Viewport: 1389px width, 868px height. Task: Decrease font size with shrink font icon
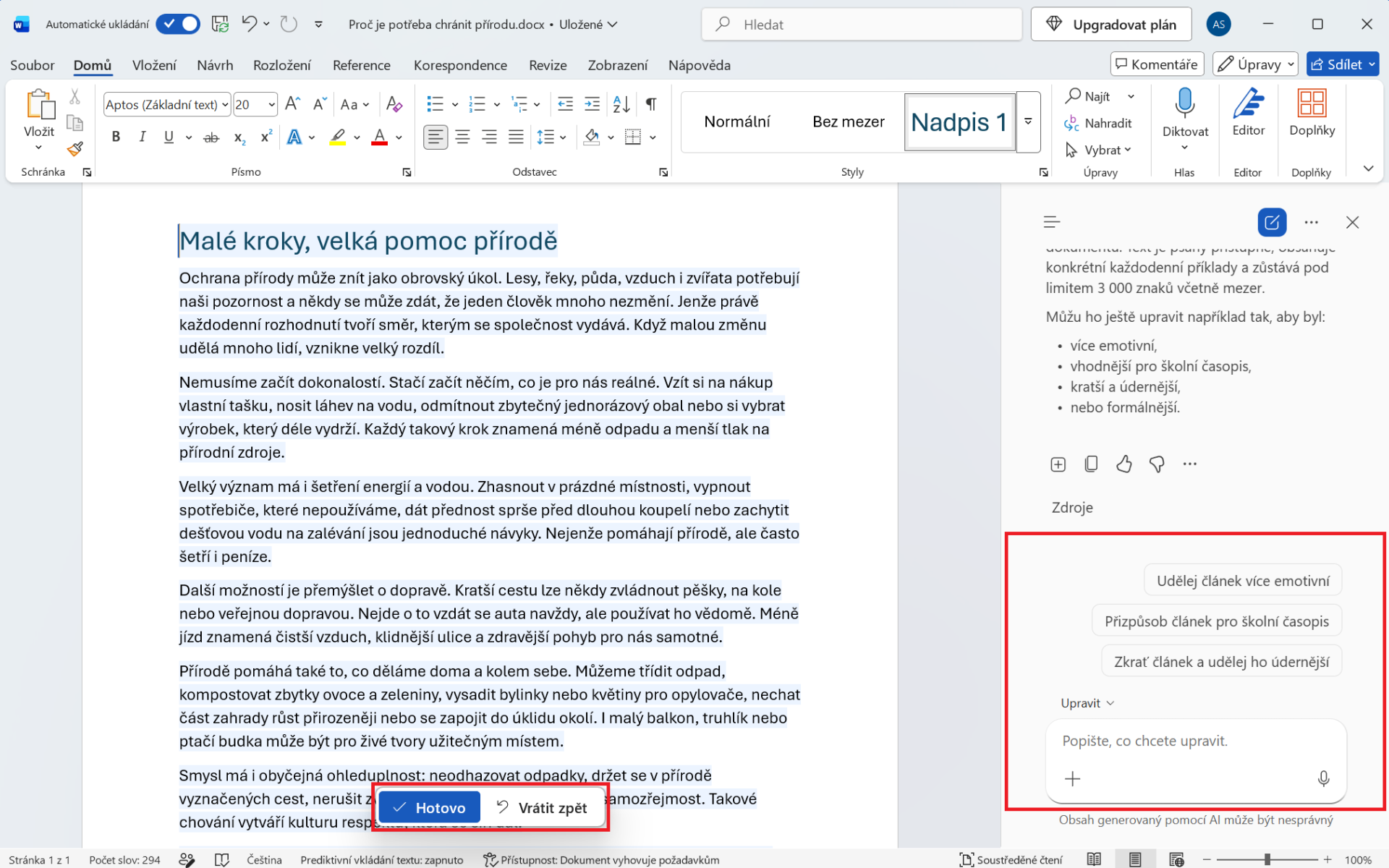coord(320,104)
